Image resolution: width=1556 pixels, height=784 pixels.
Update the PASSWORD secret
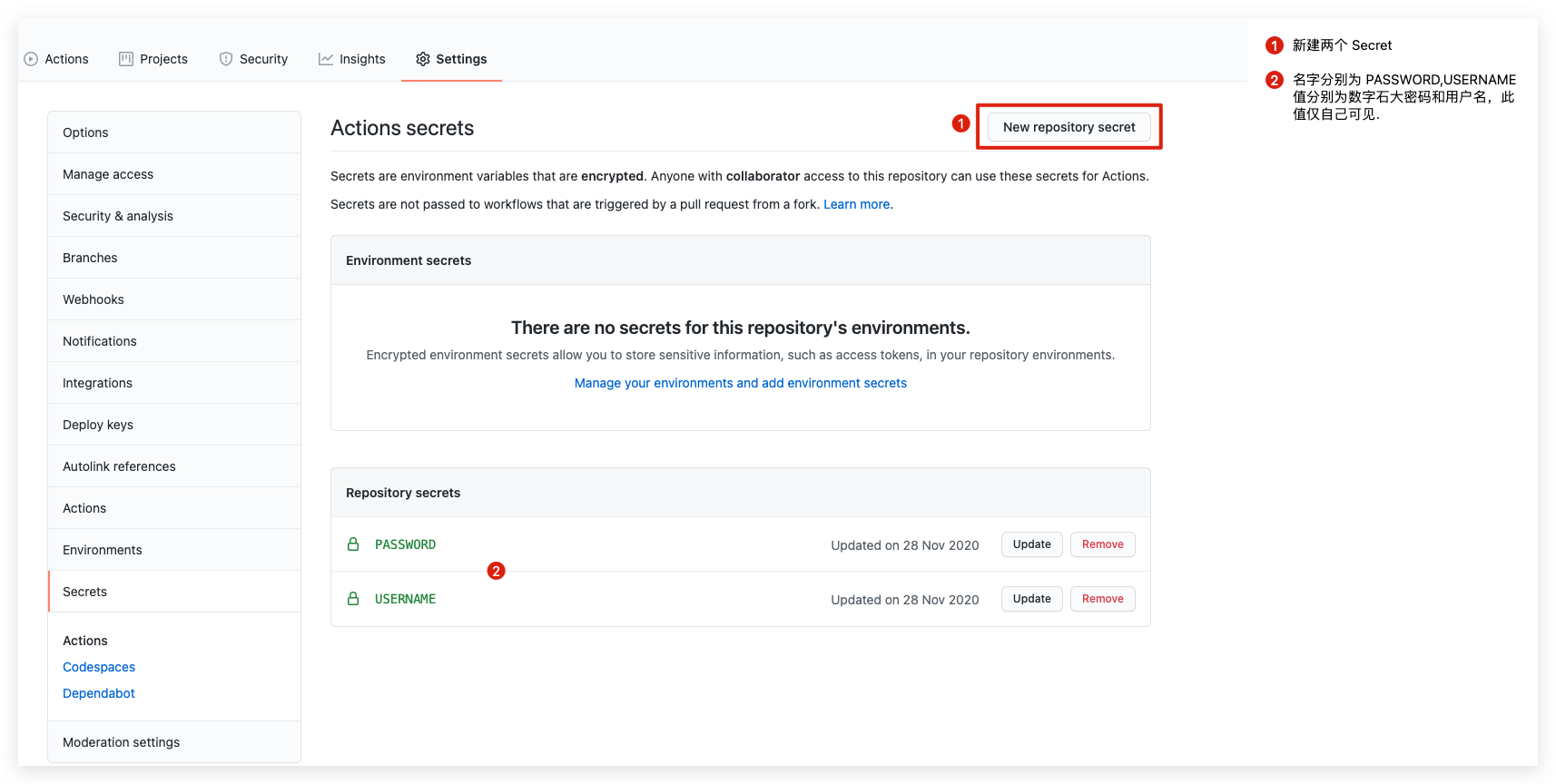tap(1031, 544)
